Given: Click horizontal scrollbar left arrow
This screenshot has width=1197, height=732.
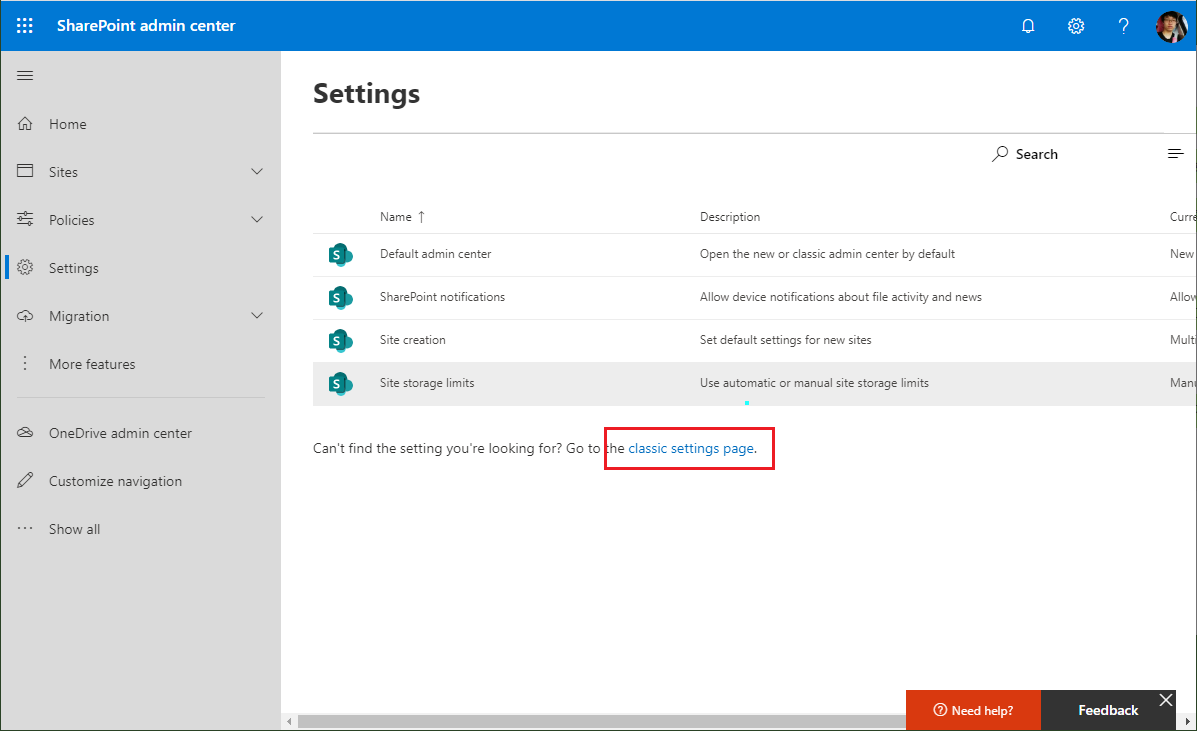Looking at the screenshot, I should 289,721.
